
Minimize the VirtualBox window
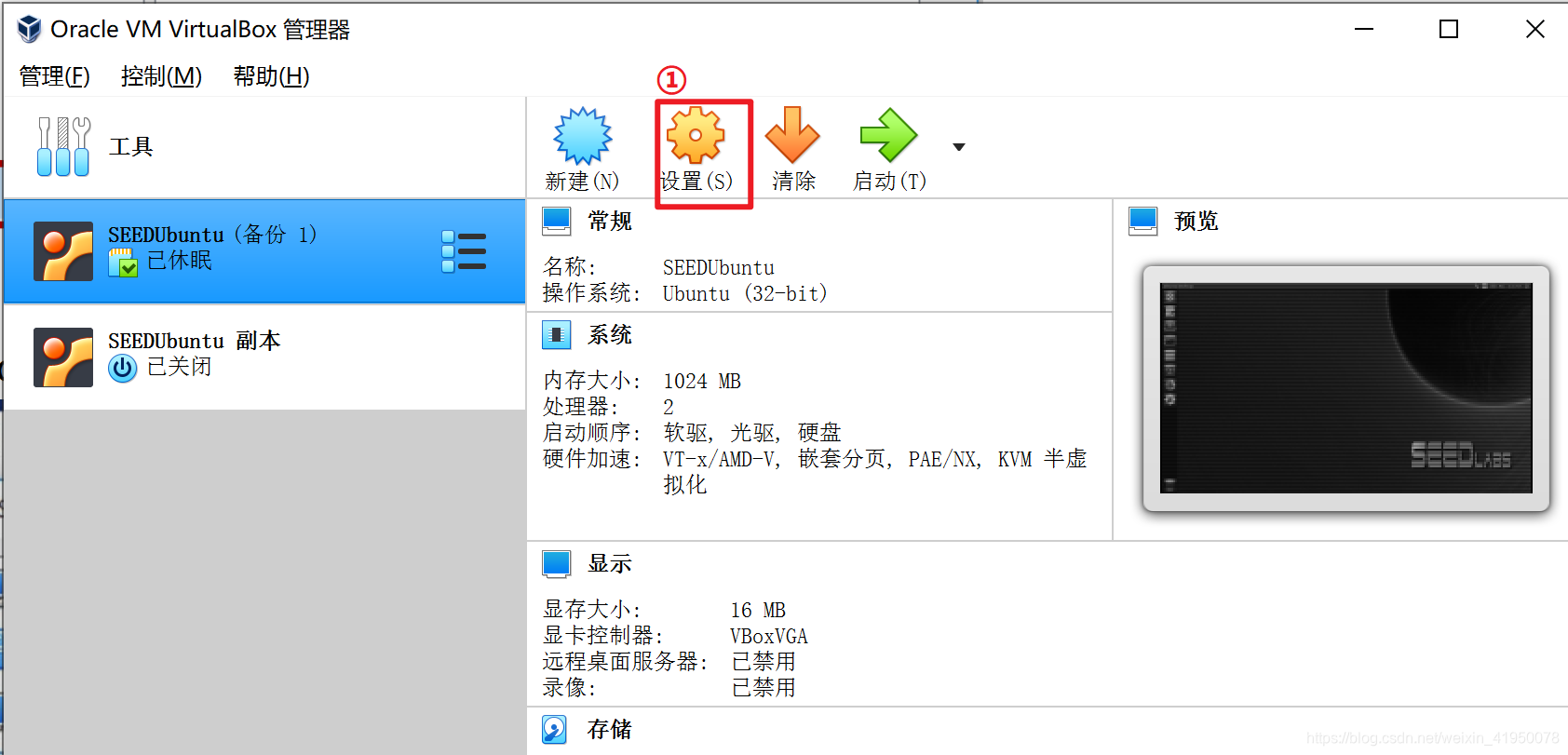[x=1364, y=29]
